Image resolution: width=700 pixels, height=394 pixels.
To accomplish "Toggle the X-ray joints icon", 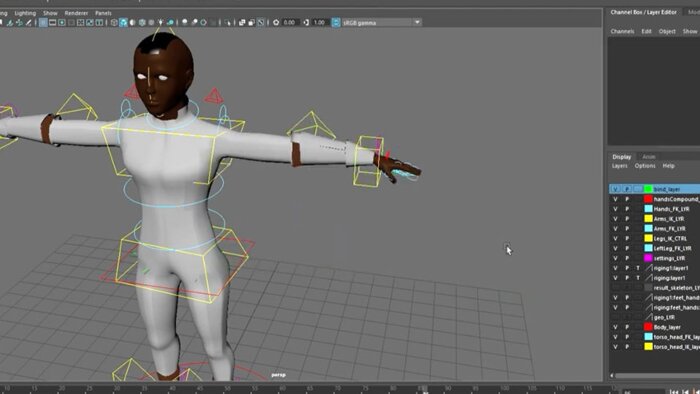I will coord(261,22).
